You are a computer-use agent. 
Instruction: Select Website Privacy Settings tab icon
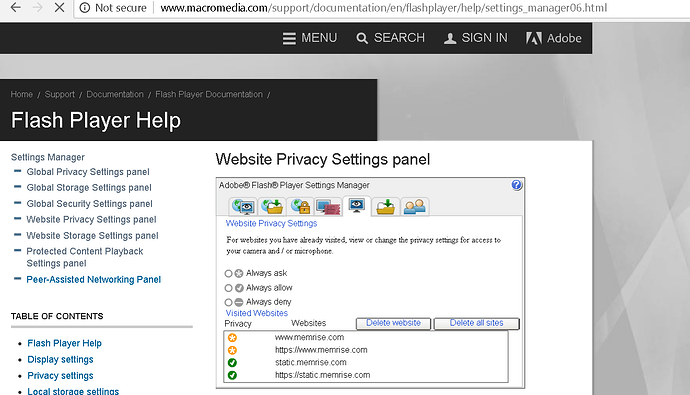coord(356,205)
